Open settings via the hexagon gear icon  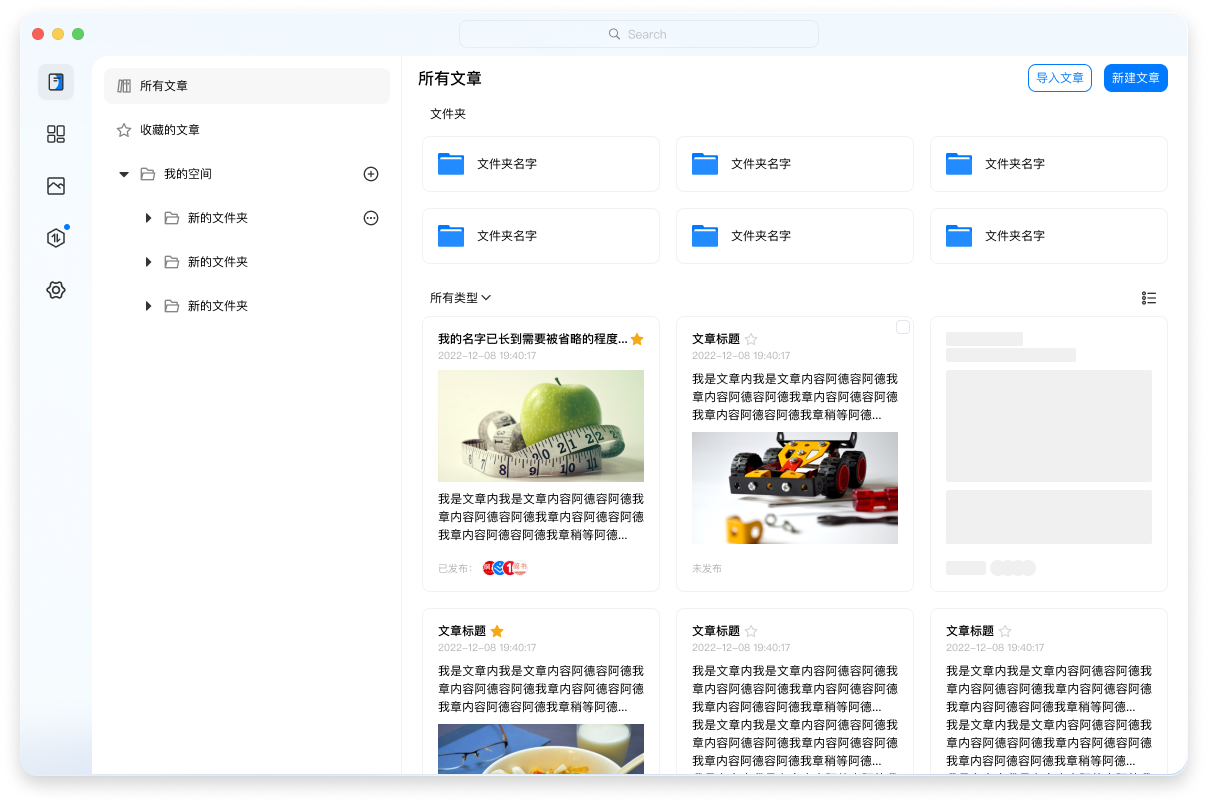coord(56,290)
